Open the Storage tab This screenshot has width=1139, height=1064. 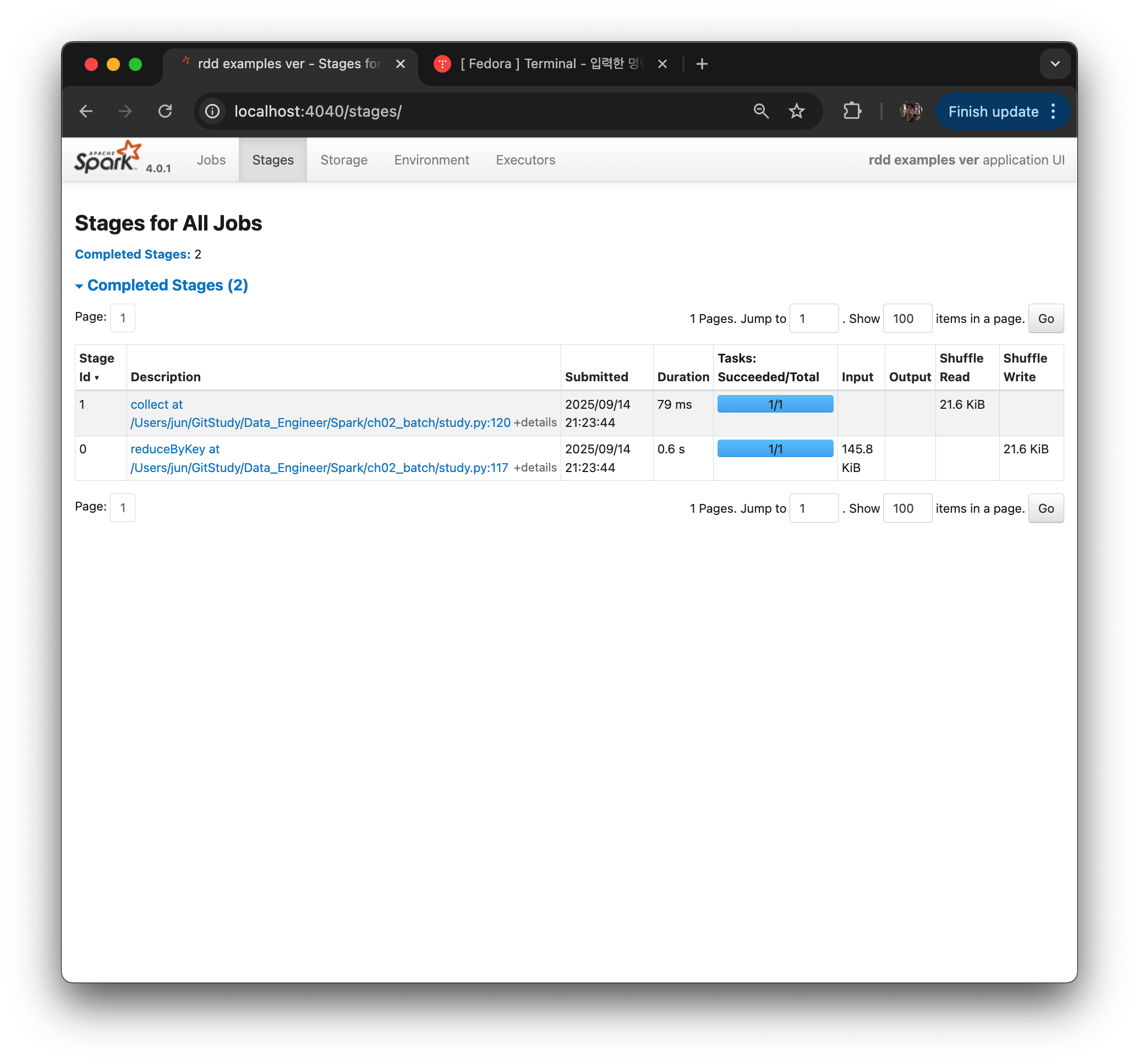point(344,160)
